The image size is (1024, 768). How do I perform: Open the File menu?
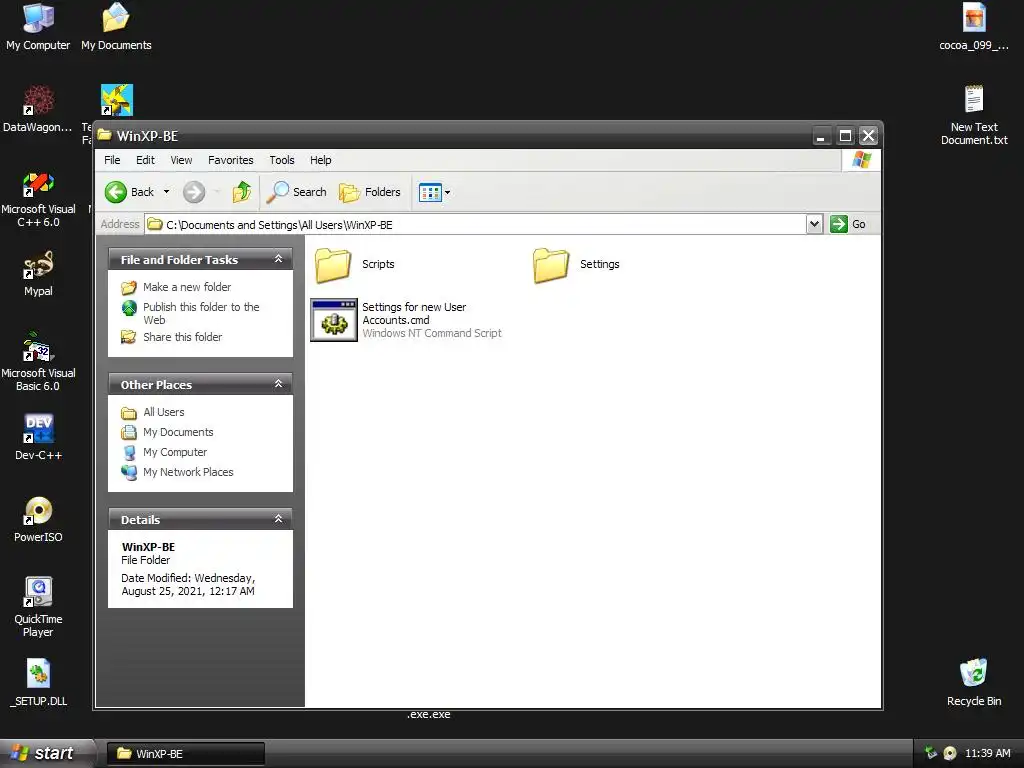(x=112, y=160)
